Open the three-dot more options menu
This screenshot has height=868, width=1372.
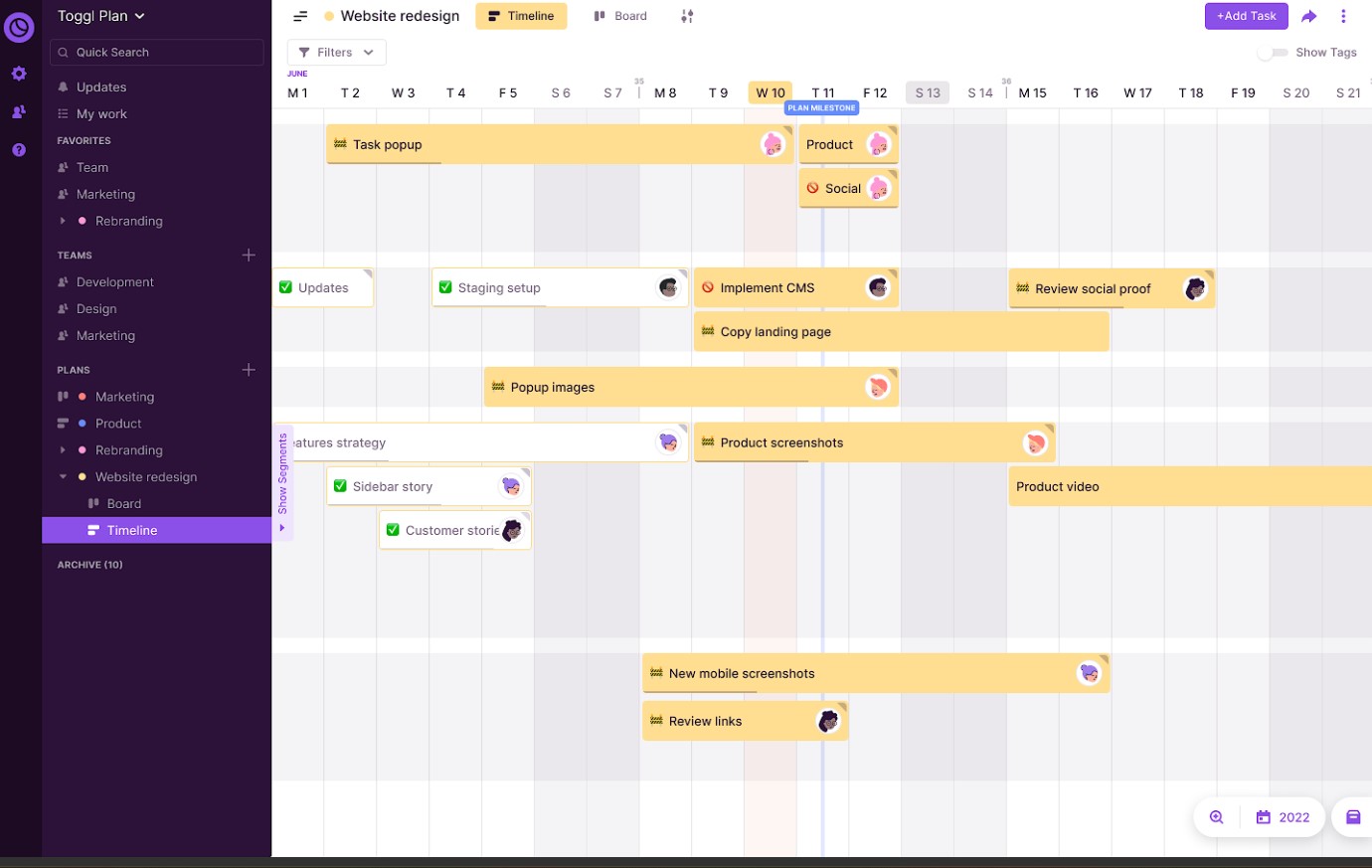pos(1343,16)
